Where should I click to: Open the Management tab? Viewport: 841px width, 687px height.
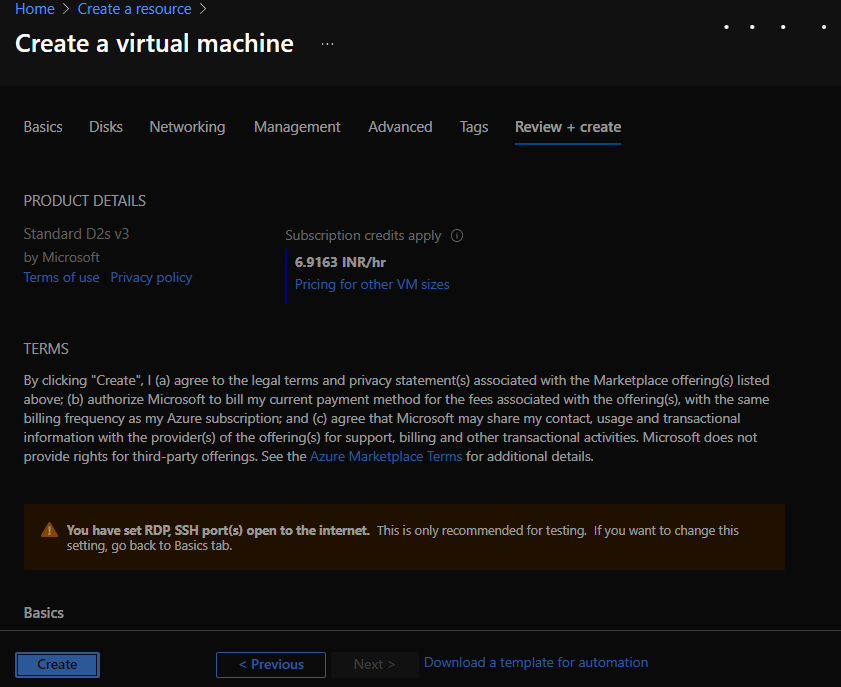click(x=297, y=127)
